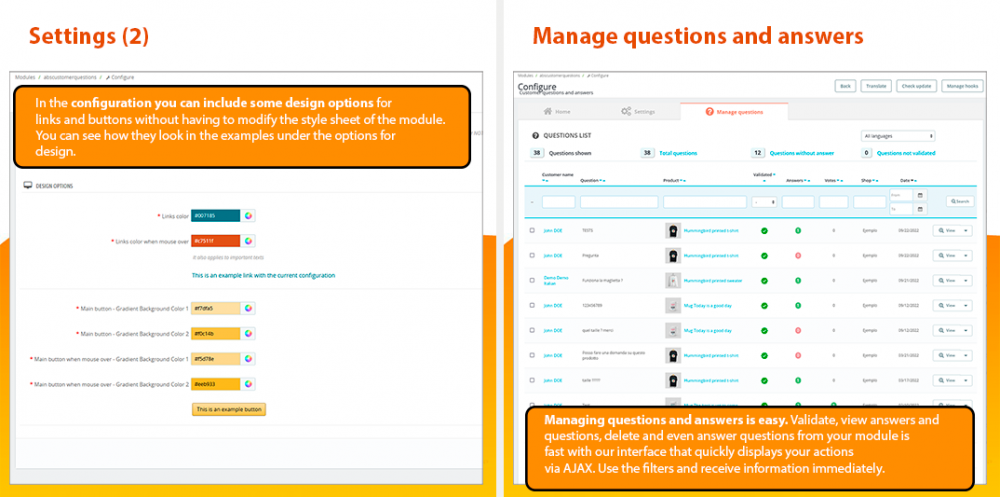Click the Product filter input field
This screenshot has width=1000, height=497.
tap(705, 202)
